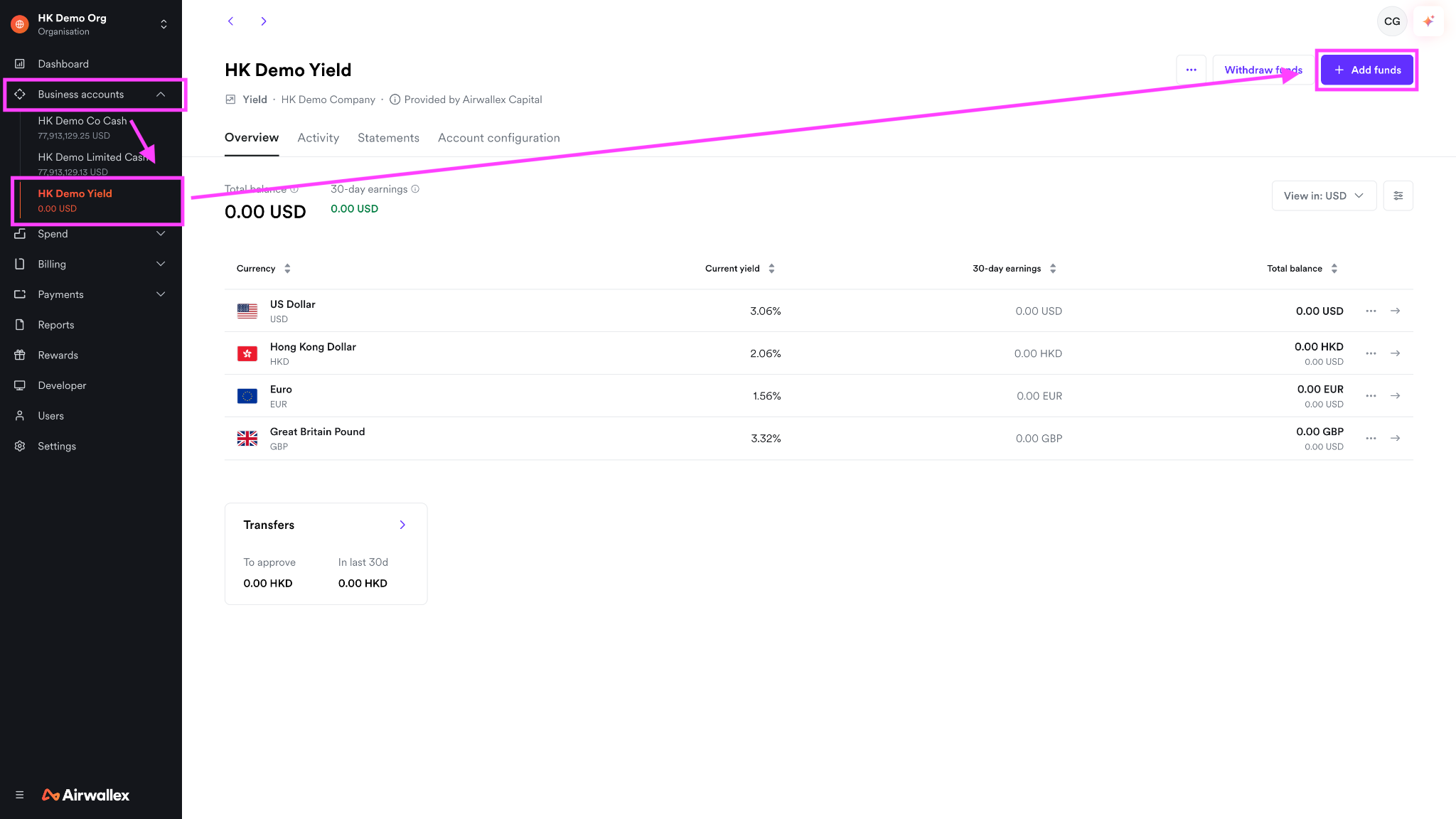The width and height of the screenshot is (1456, 819).
Task: Expand the Payments sidebar section
Action: click(x=91, y=294)
